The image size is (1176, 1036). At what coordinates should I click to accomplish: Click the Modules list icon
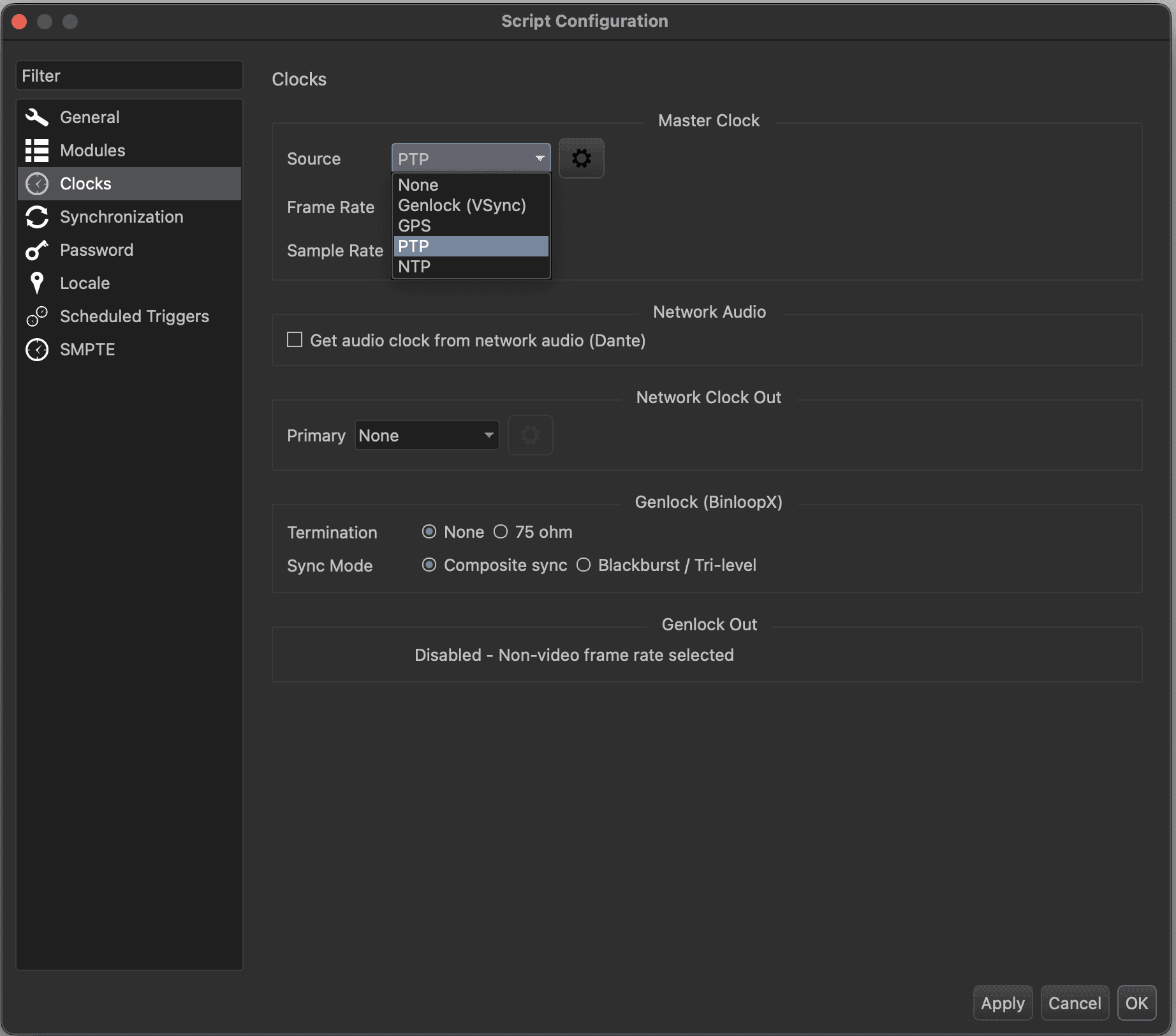pos(37,151)
